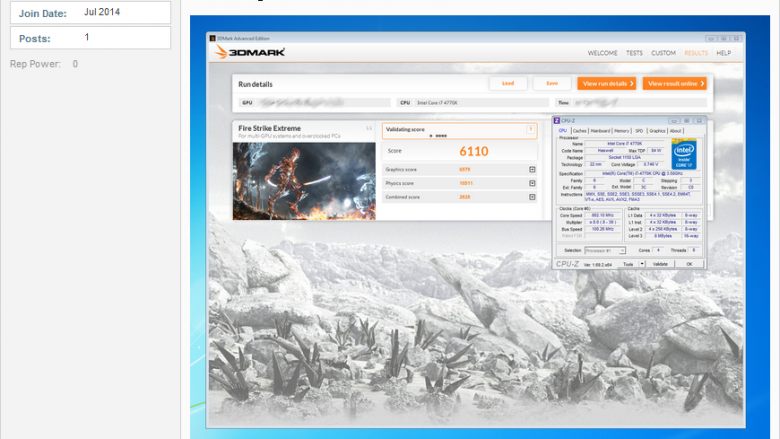Image resolution: width=780 pixels, height=439 pixels.
Task: Click the Fire Strike Extreme title text
Action: (269, 128)
